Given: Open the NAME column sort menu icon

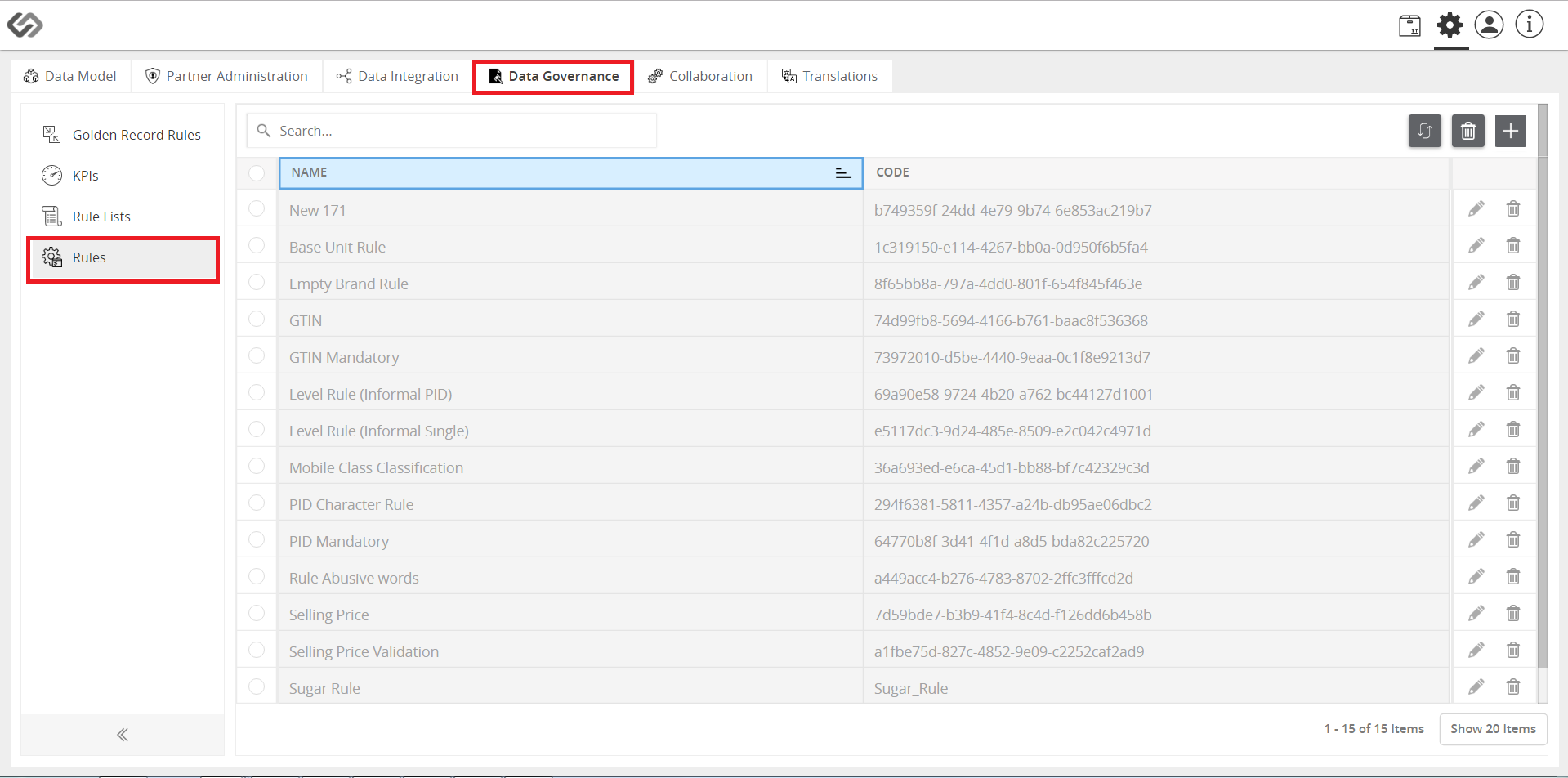Looking at the screenshot, I should 842,173.
